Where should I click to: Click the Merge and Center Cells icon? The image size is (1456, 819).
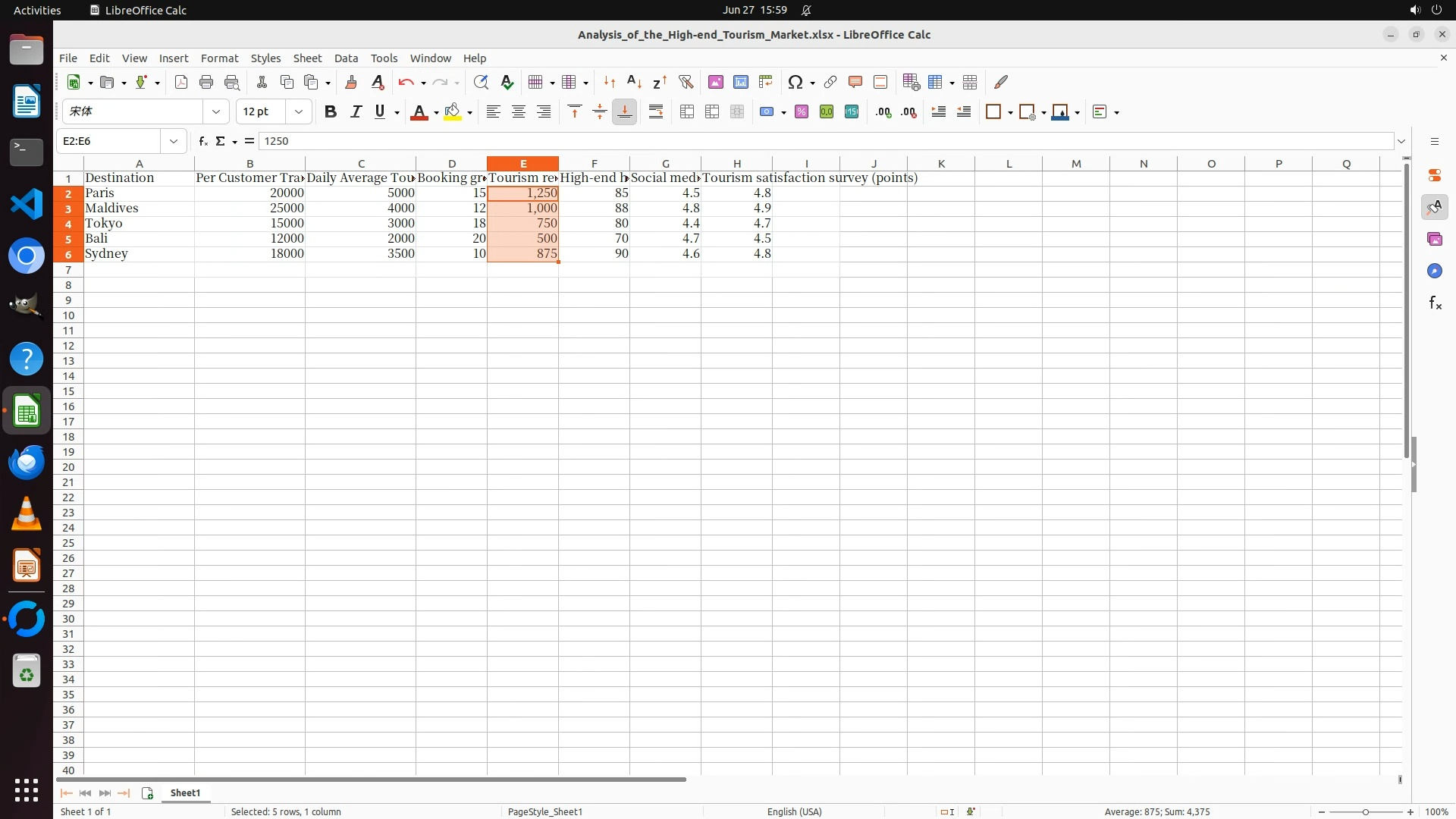(687, 112)
